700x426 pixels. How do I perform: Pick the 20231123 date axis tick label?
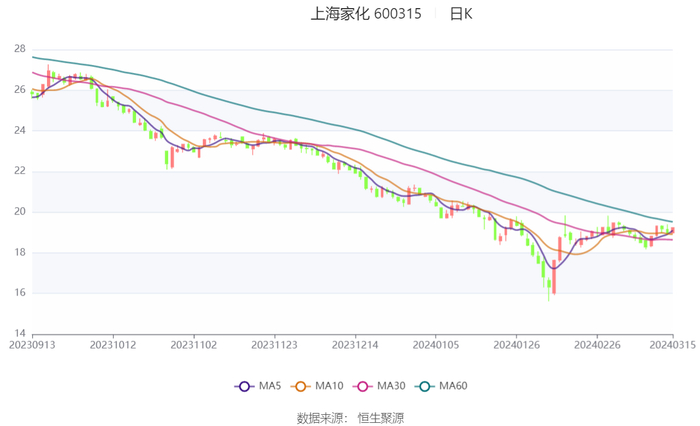pos(274,345)
